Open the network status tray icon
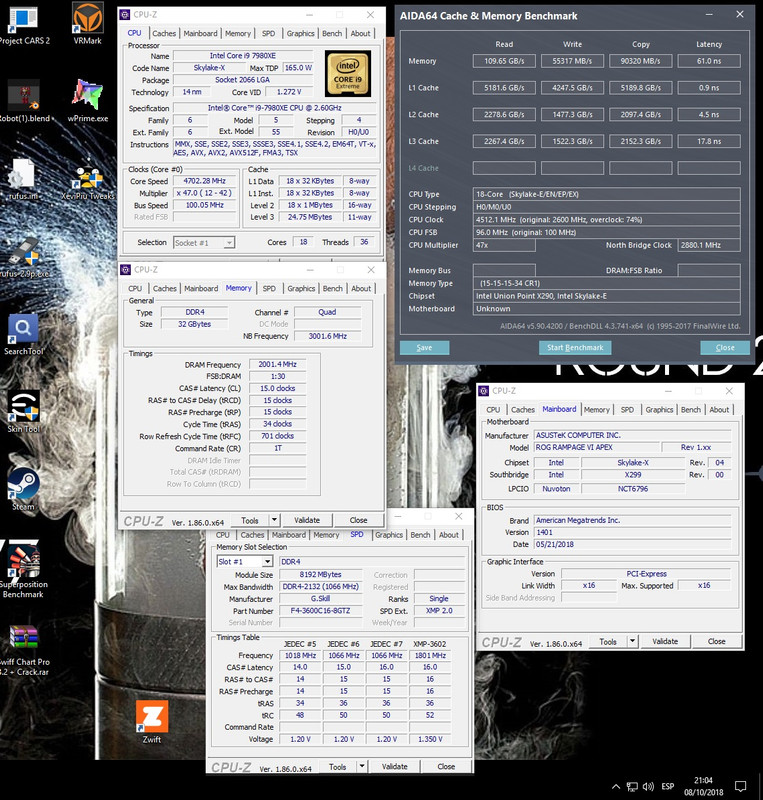 632,786
